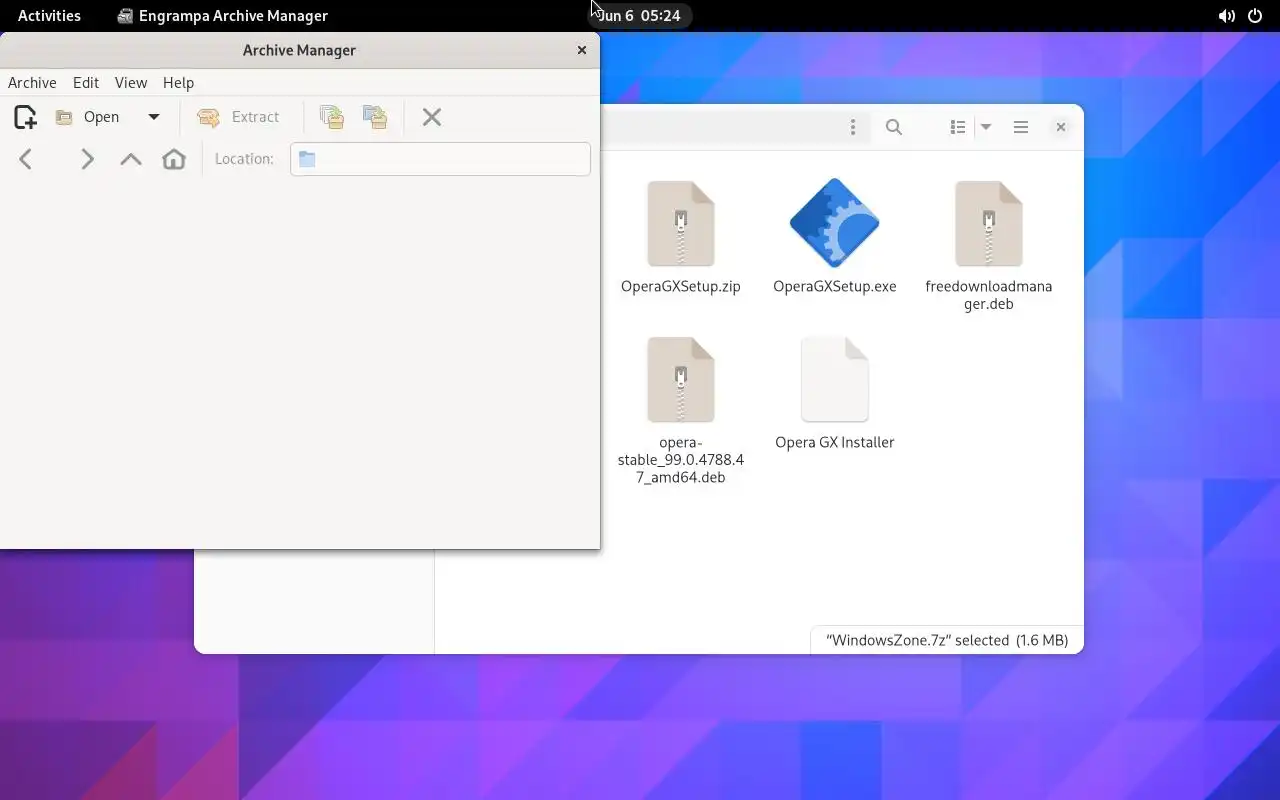Screen dimensions: 1280x800
Task: Click the volume speaker icon
Action: pos(1227,16)
